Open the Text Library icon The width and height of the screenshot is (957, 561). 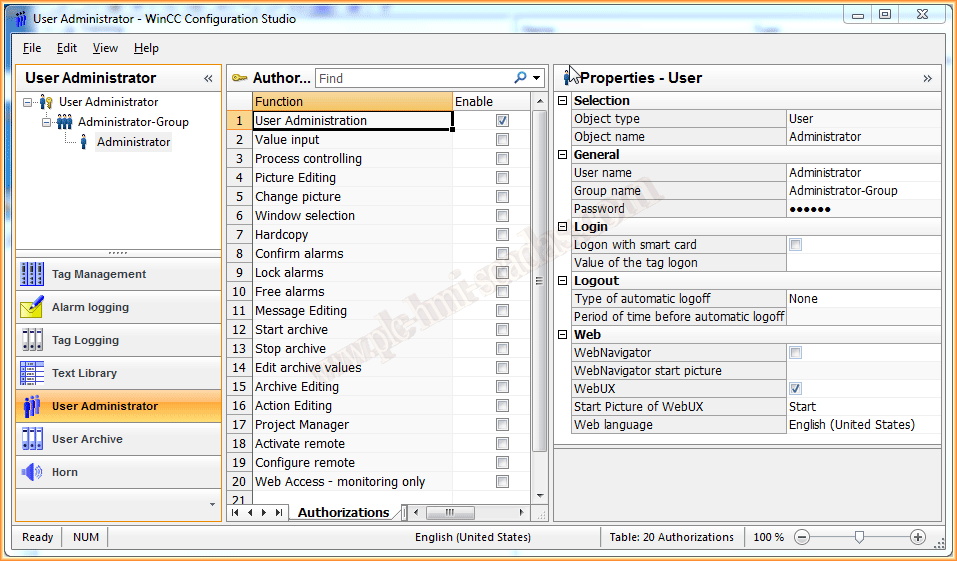[x=32, y=373]
